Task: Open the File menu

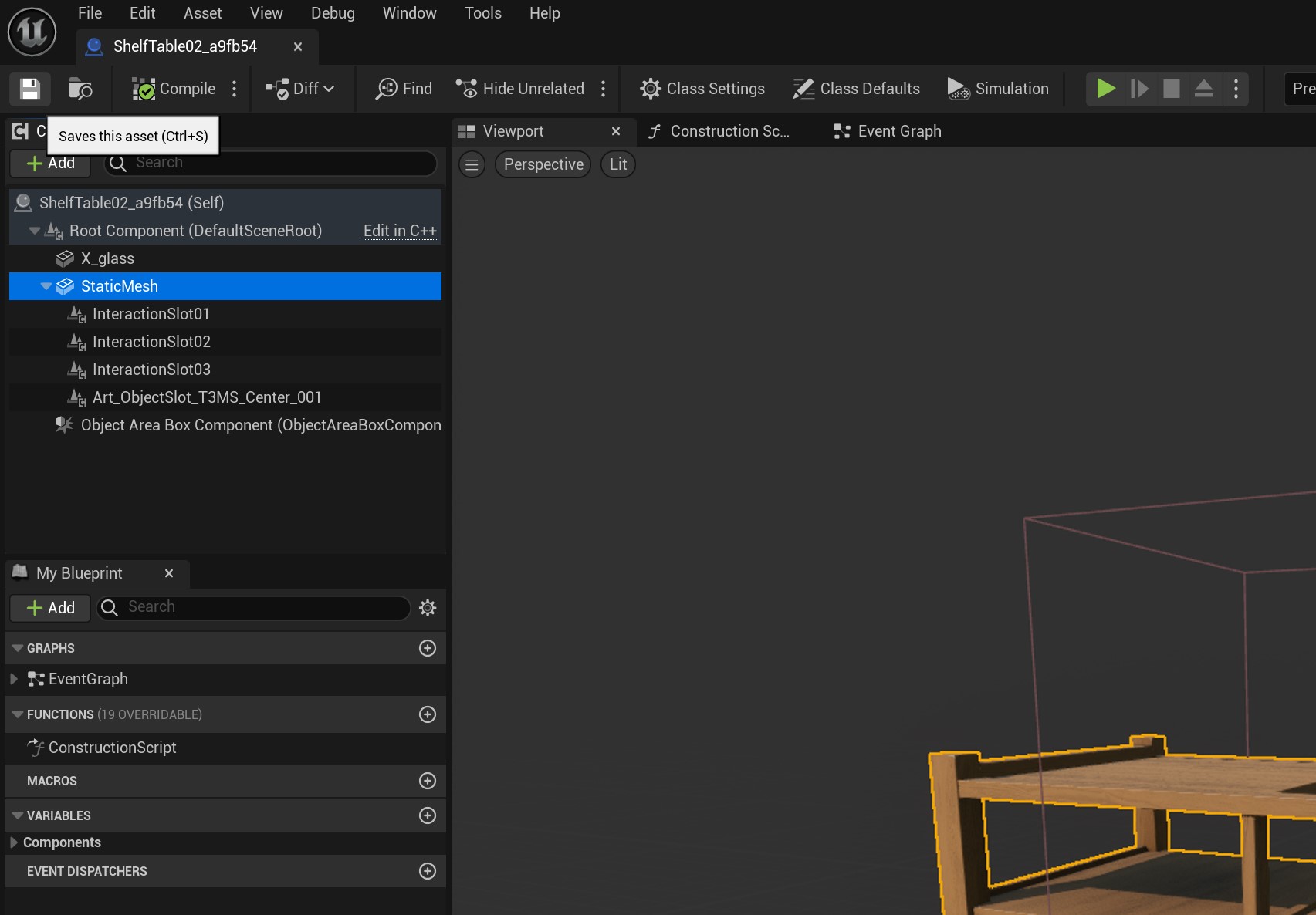Action: tap(90, 13)
